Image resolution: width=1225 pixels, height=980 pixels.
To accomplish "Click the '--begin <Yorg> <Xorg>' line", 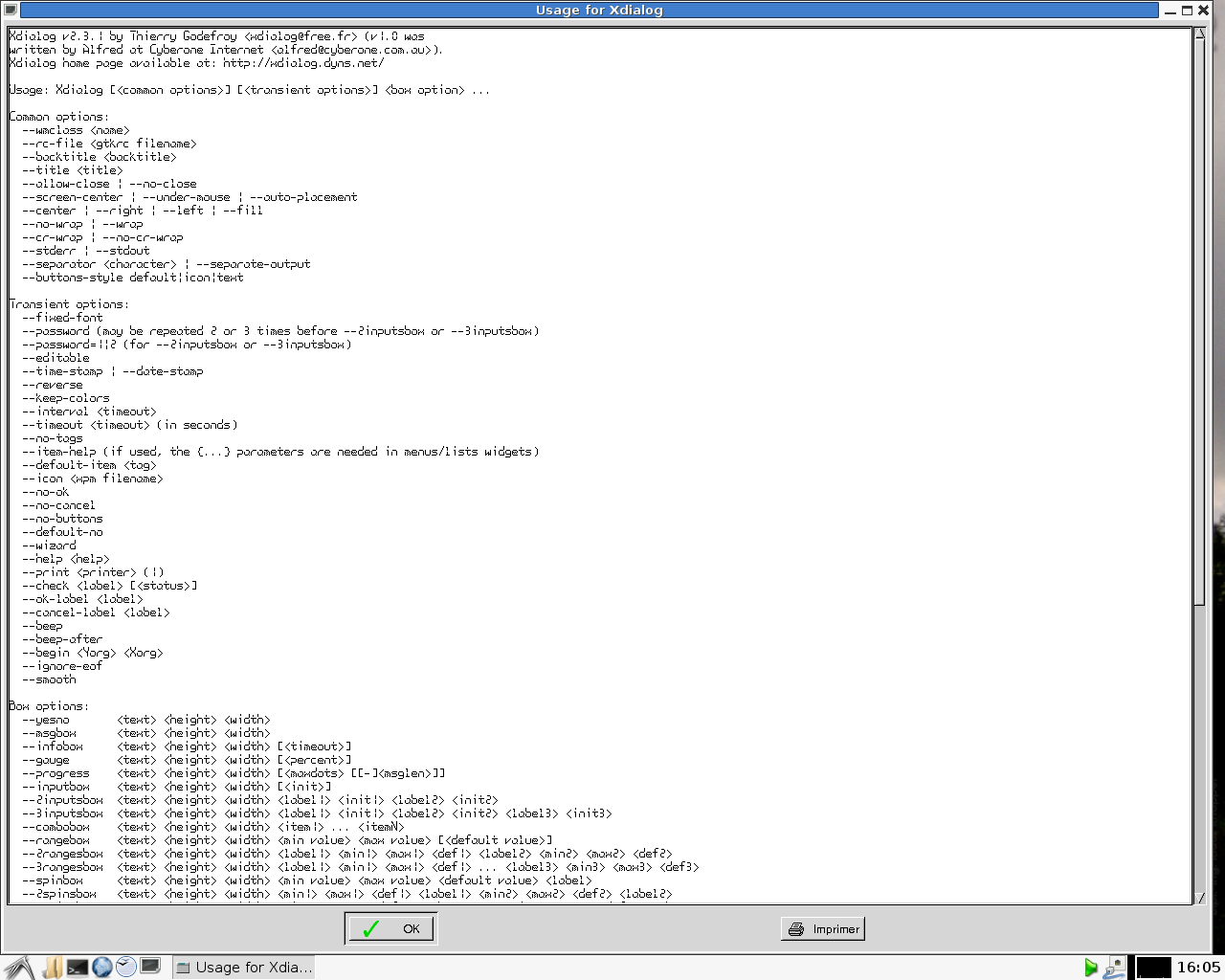I will pyautogui.click(x=93, y=653).
